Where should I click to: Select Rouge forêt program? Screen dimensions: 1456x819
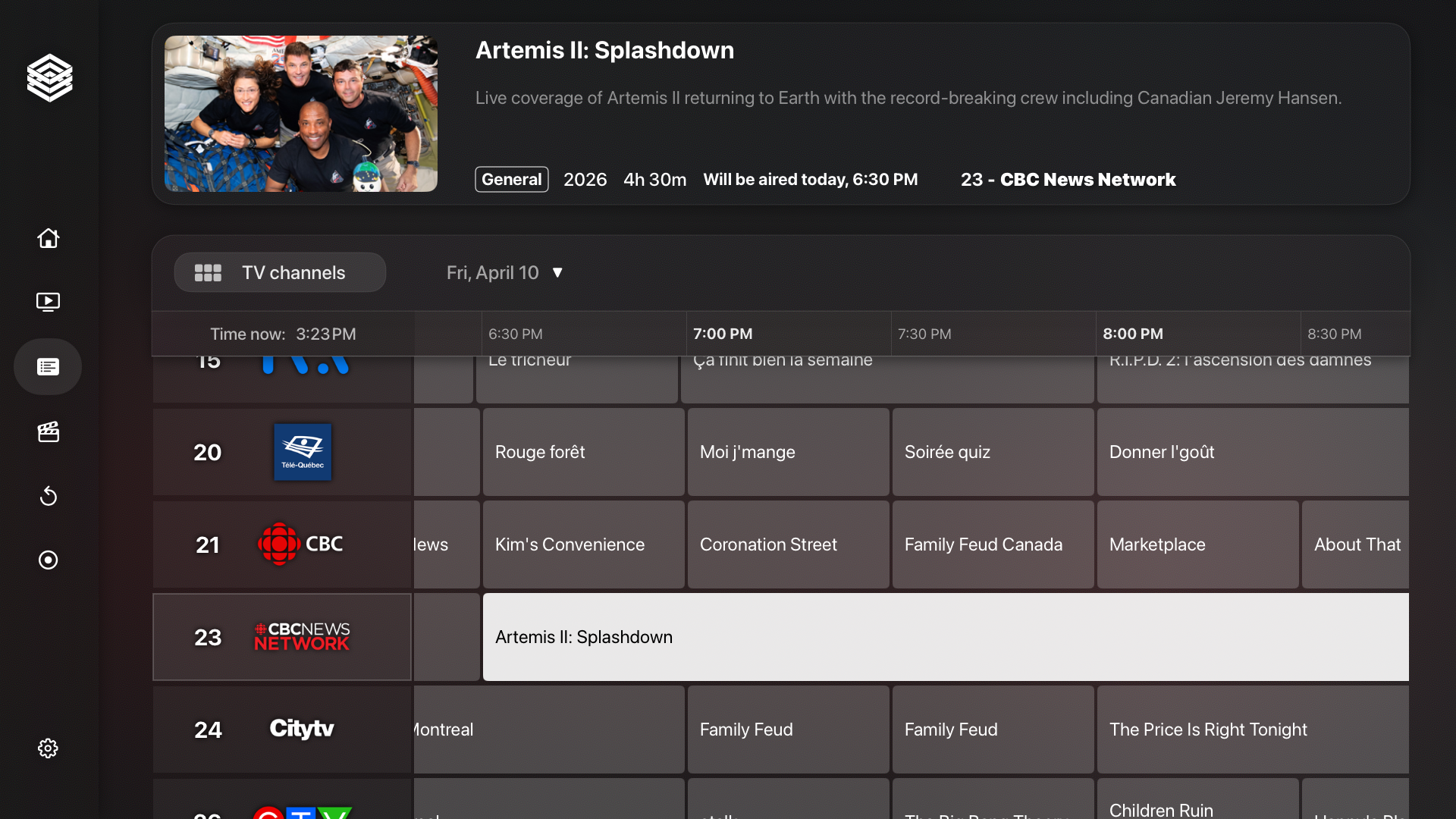584,453
